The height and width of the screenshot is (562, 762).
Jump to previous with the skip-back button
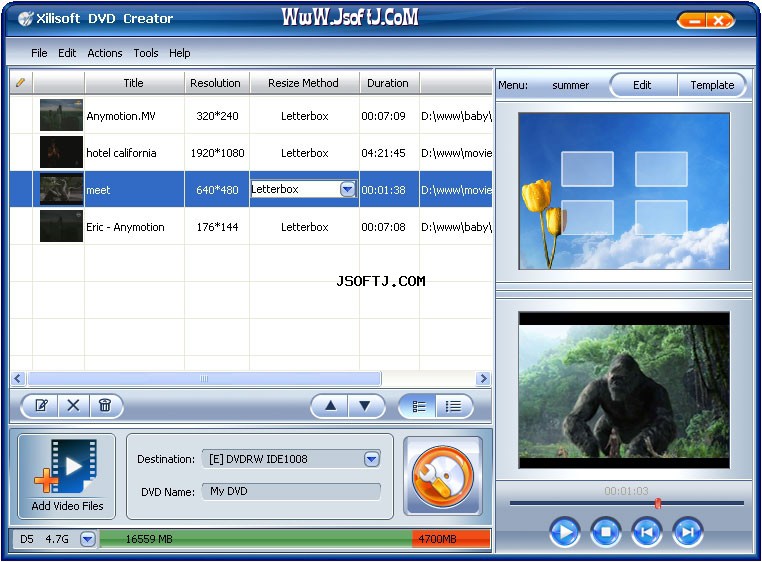[x=647, y=532]
